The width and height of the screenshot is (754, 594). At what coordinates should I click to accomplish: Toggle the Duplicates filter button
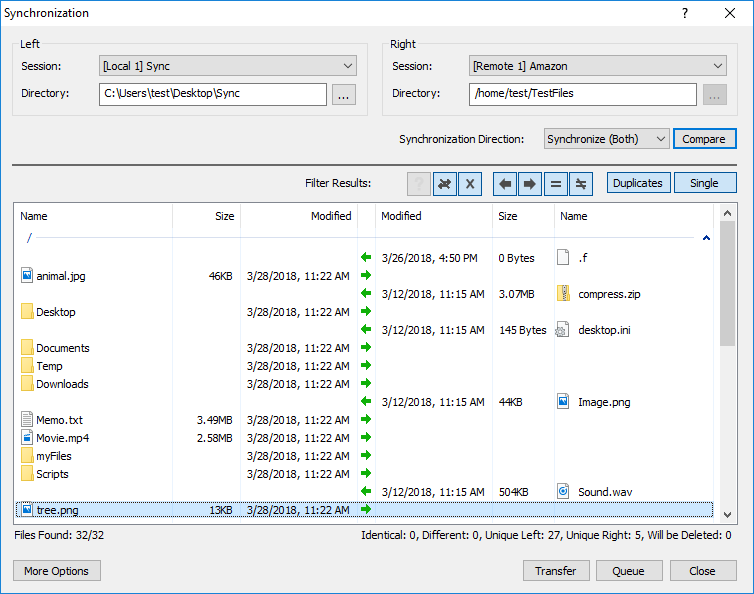click(638, 183)
